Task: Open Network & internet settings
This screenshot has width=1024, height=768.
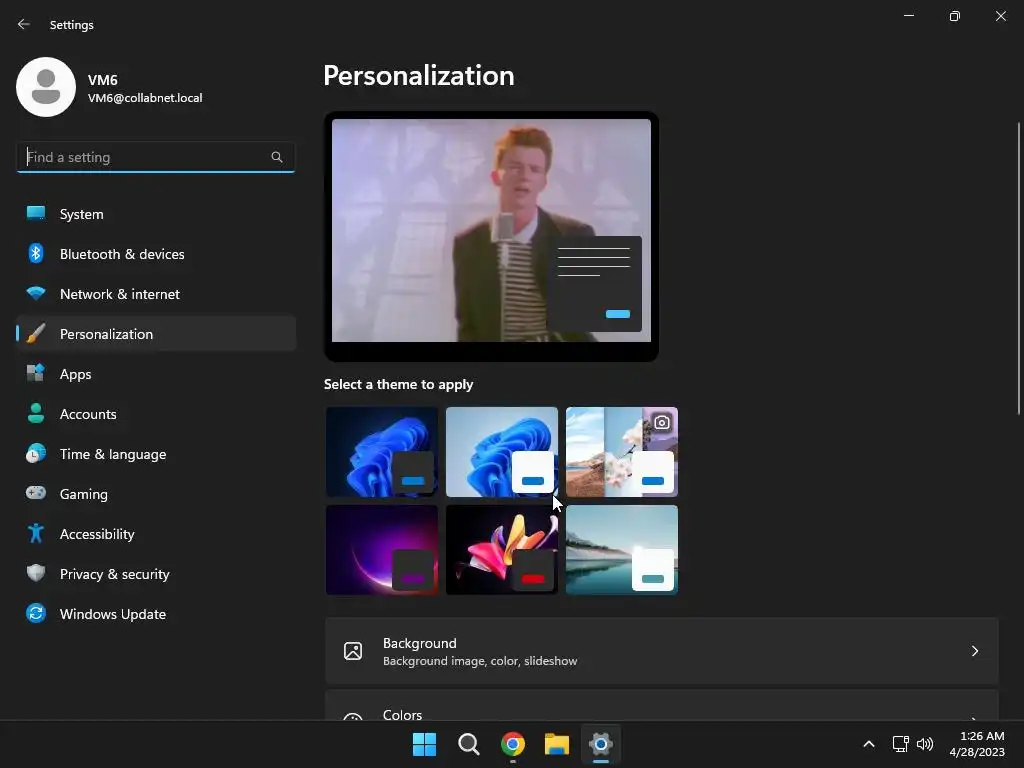Action: (156, 293)
